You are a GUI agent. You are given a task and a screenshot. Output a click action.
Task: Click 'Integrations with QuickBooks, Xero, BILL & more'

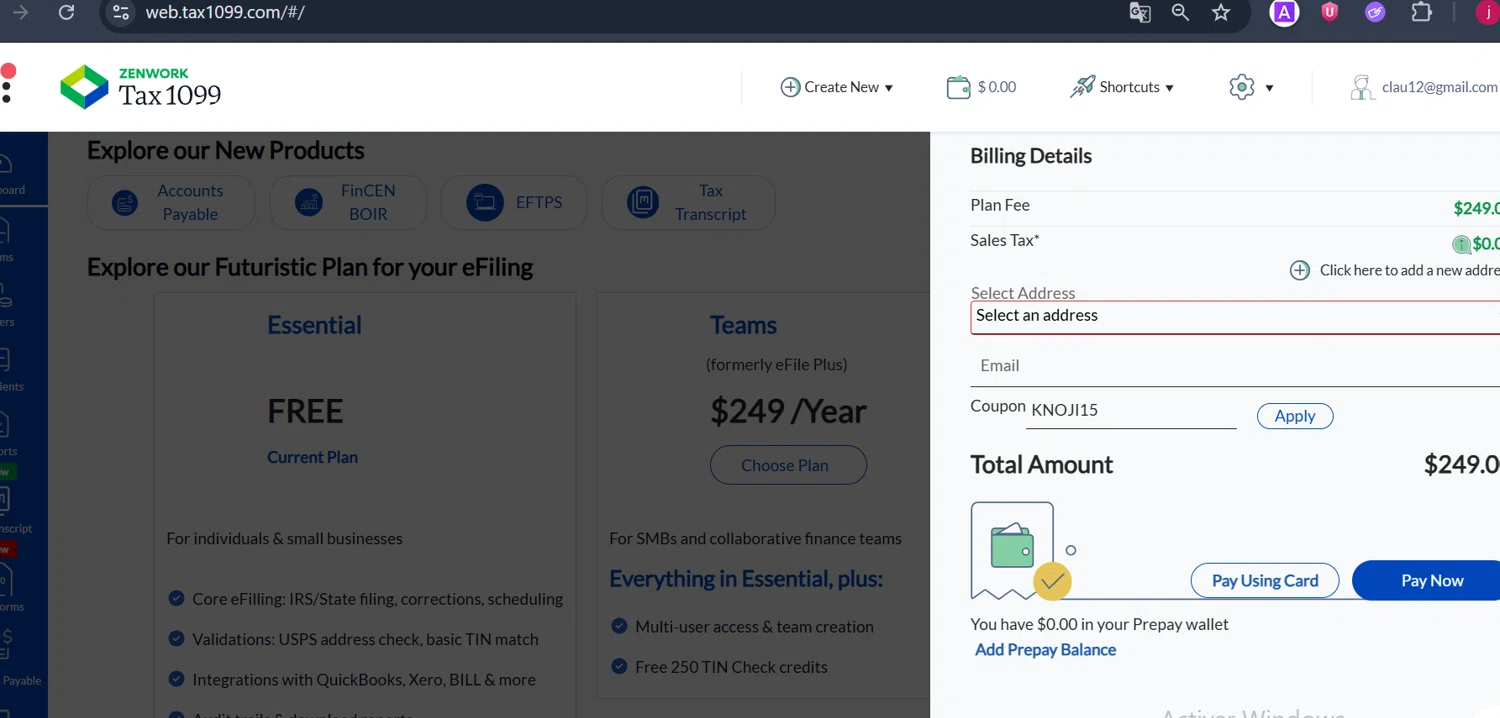click(x=364, y=679)
